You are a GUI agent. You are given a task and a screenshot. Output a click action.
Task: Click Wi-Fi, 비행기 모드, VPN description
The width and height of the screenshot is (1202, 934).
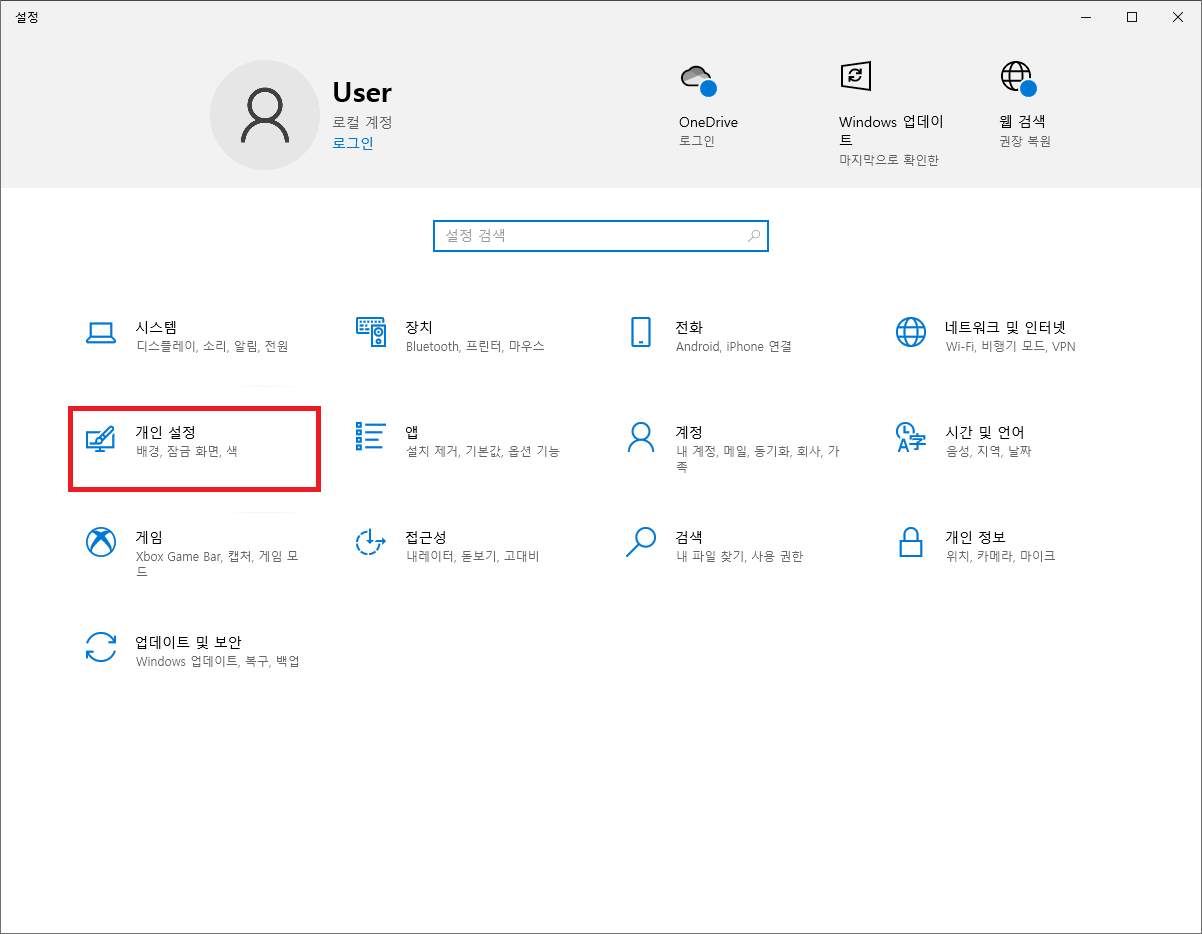1011,347
